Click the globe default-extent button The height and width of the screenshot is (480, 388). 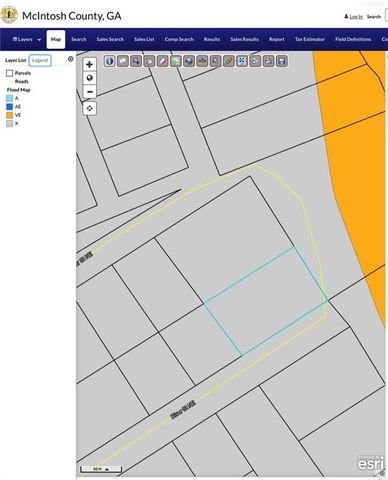[x=89, y=78]
